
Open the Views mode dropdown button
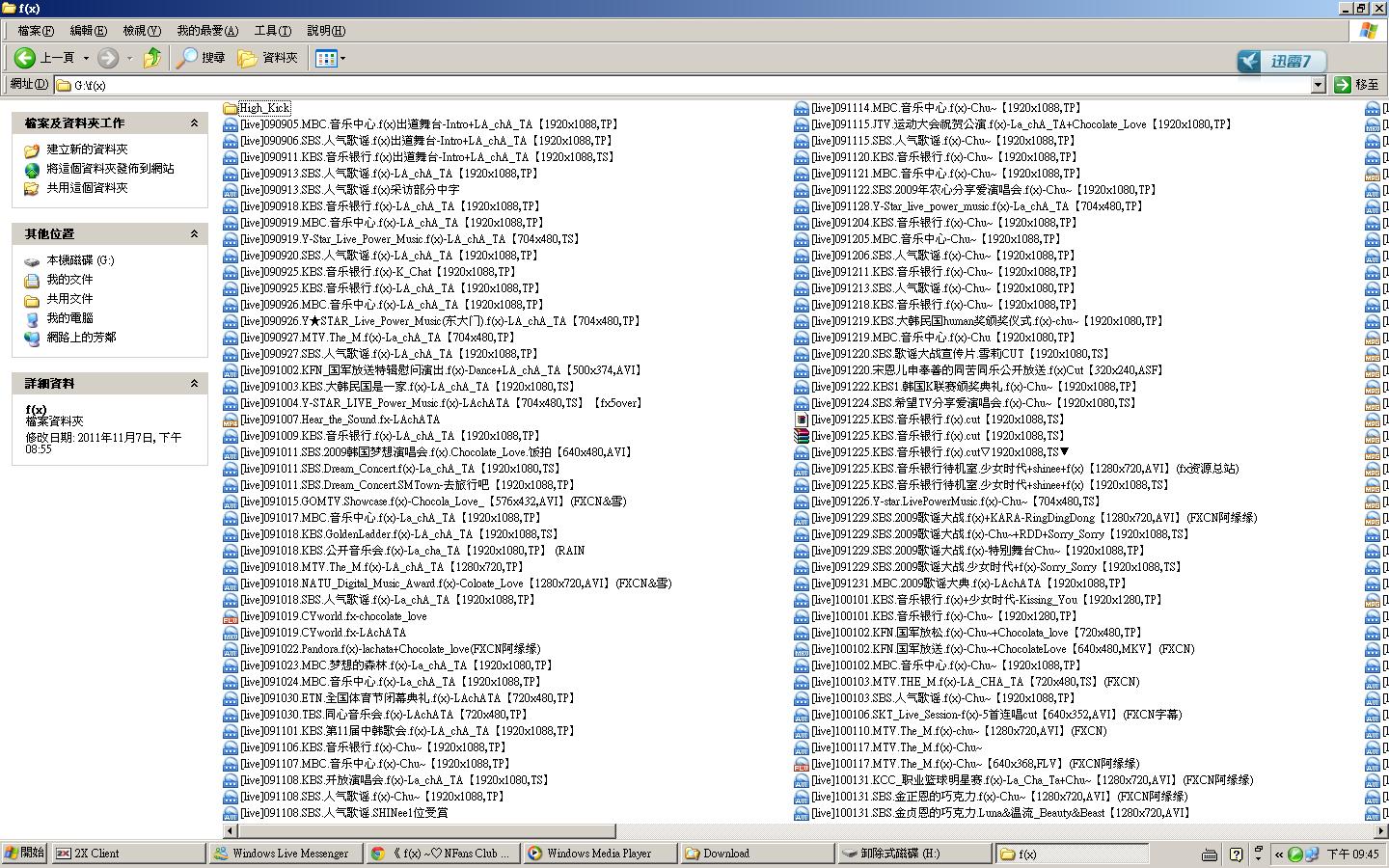[330, 58]
